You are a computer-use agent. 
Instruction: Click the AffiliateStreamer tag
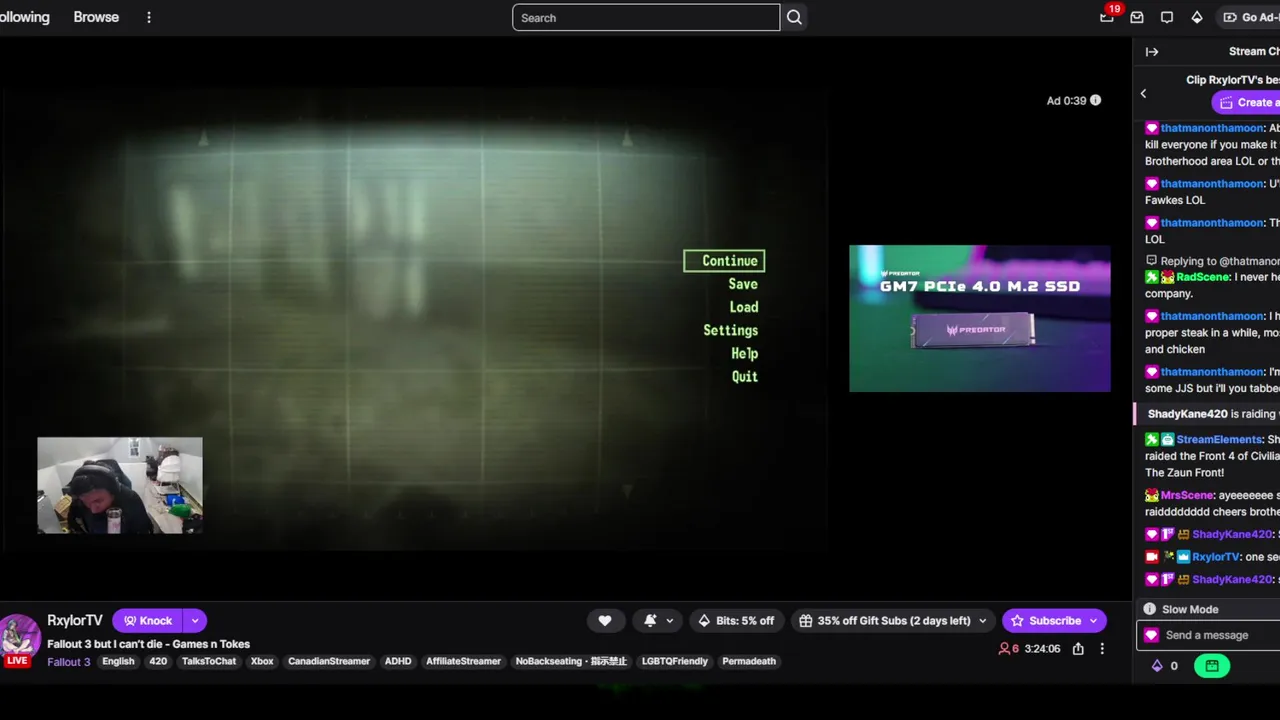463,661
